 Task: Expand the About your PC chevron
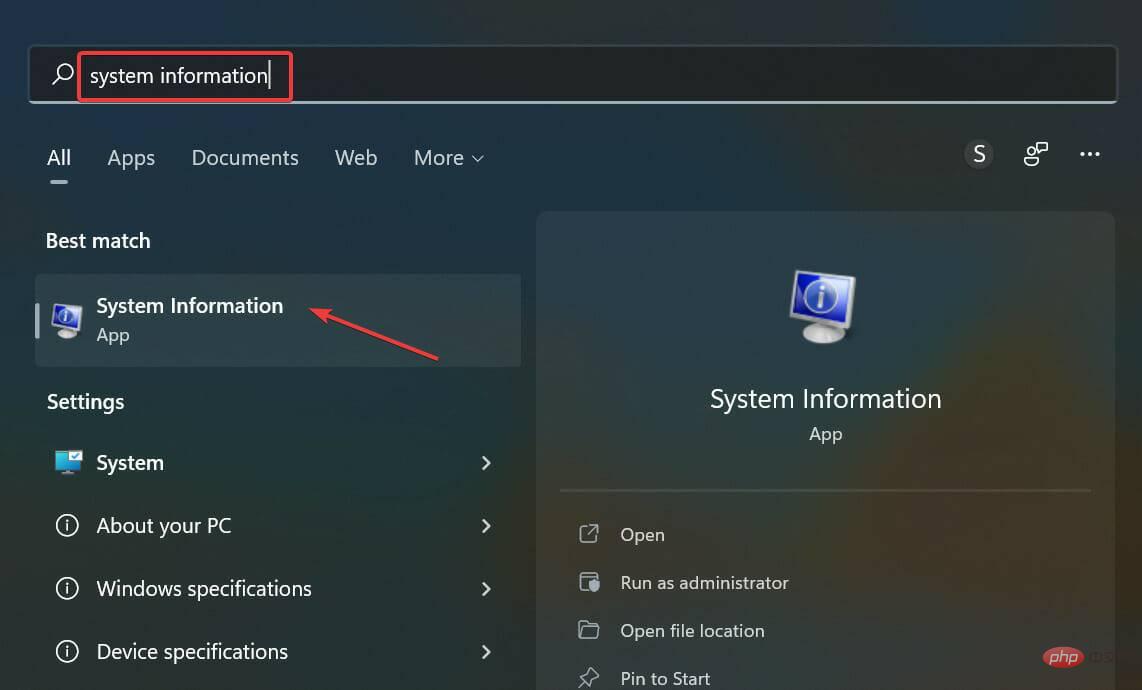pyautogui.click(x=486, y=525)
